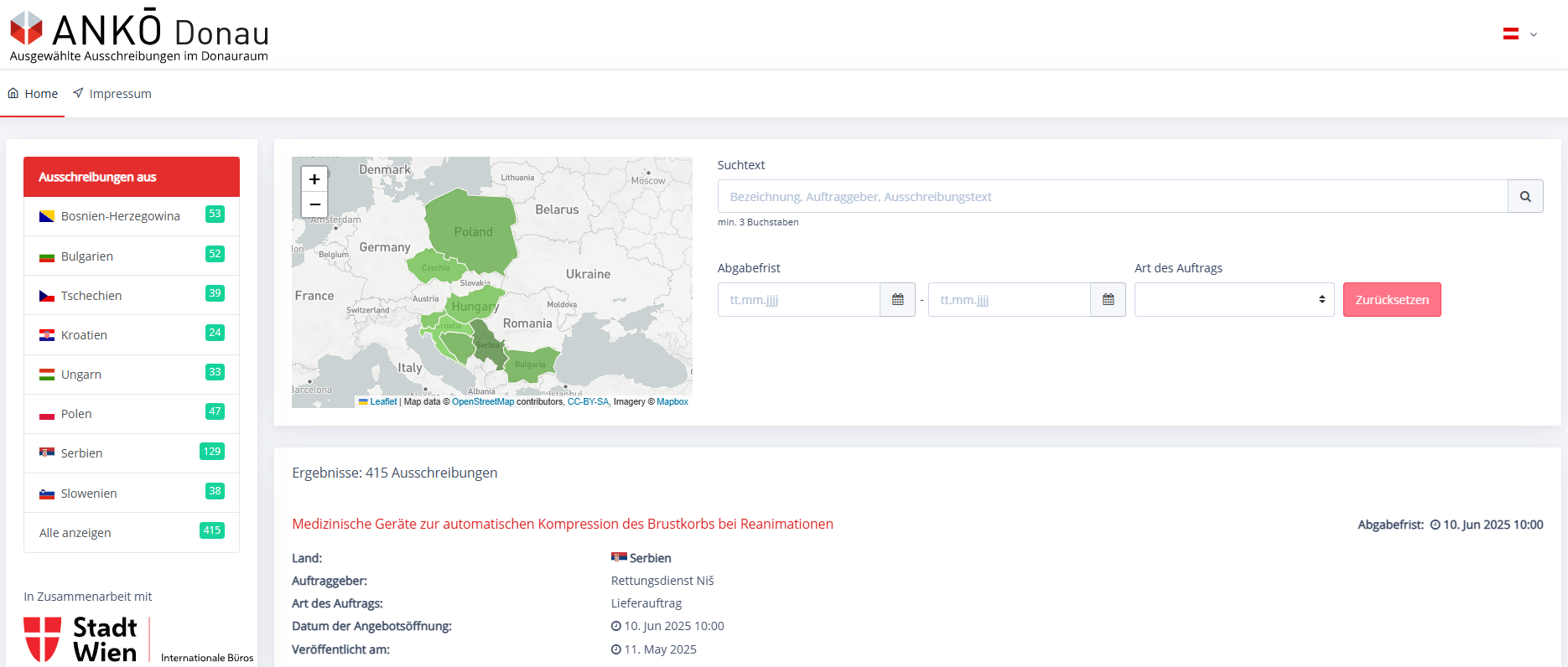Click the search magnifier button
Screen dimensions: 1568x667
click(x=1525, y=196)
